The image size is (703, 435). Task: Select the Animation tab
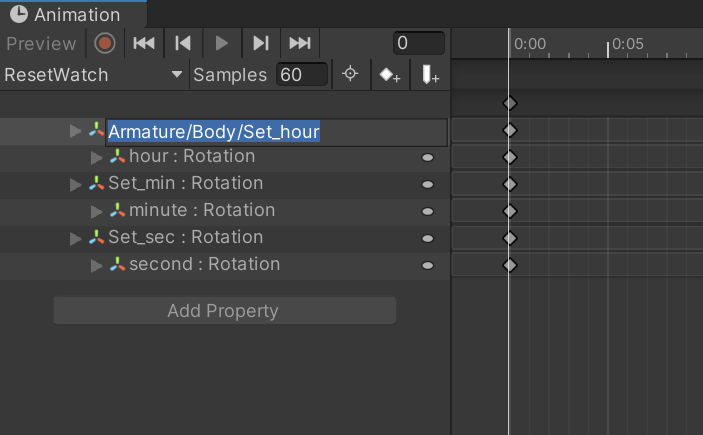click(73, 14)
